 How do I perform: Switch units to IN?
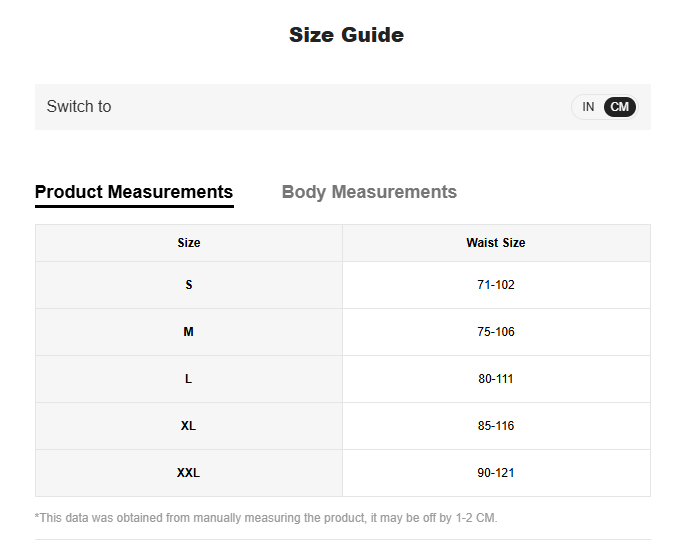(x=588, y=107)
